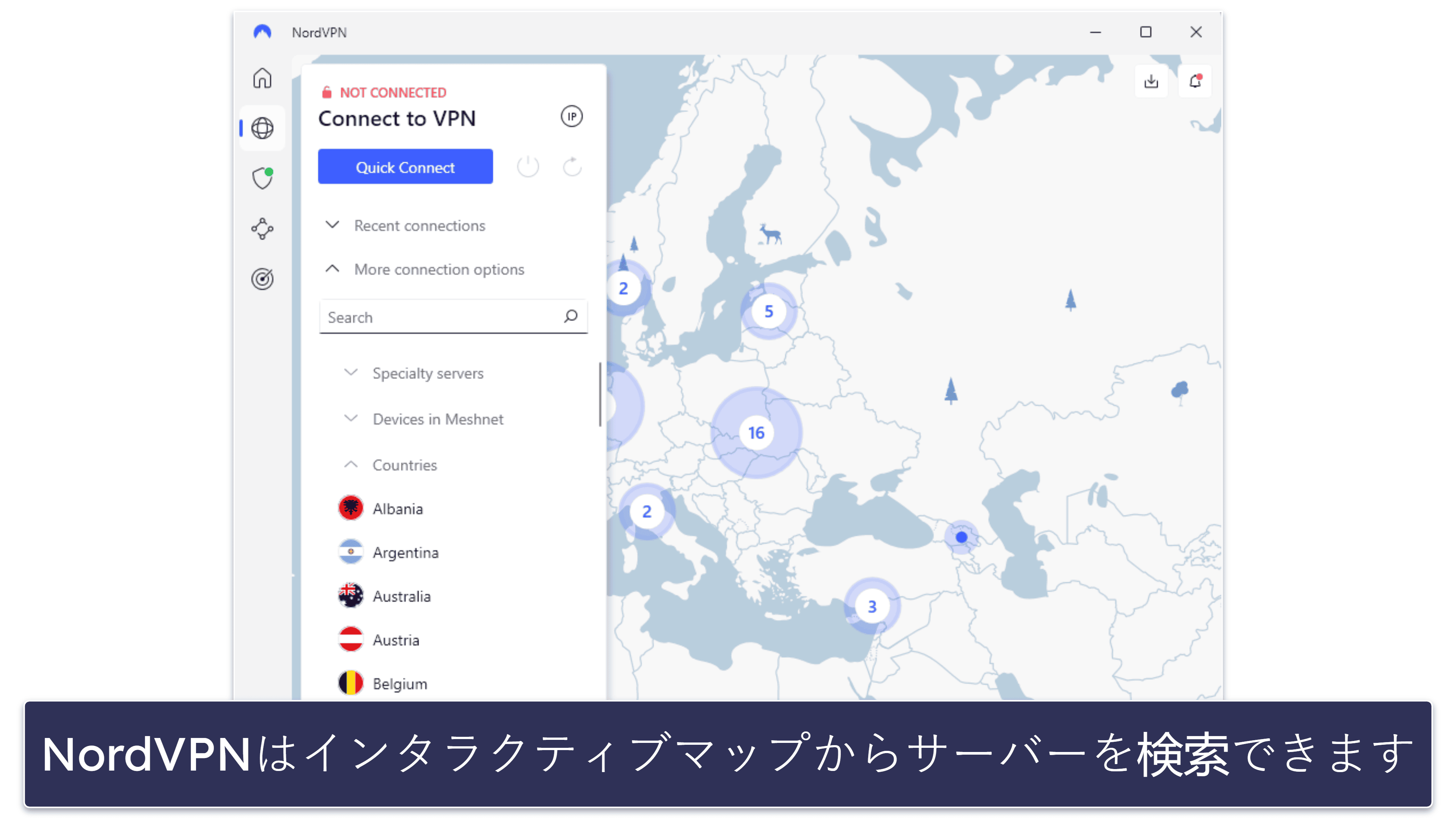Click the magnifier icon in Search

(x=571, y=316)
